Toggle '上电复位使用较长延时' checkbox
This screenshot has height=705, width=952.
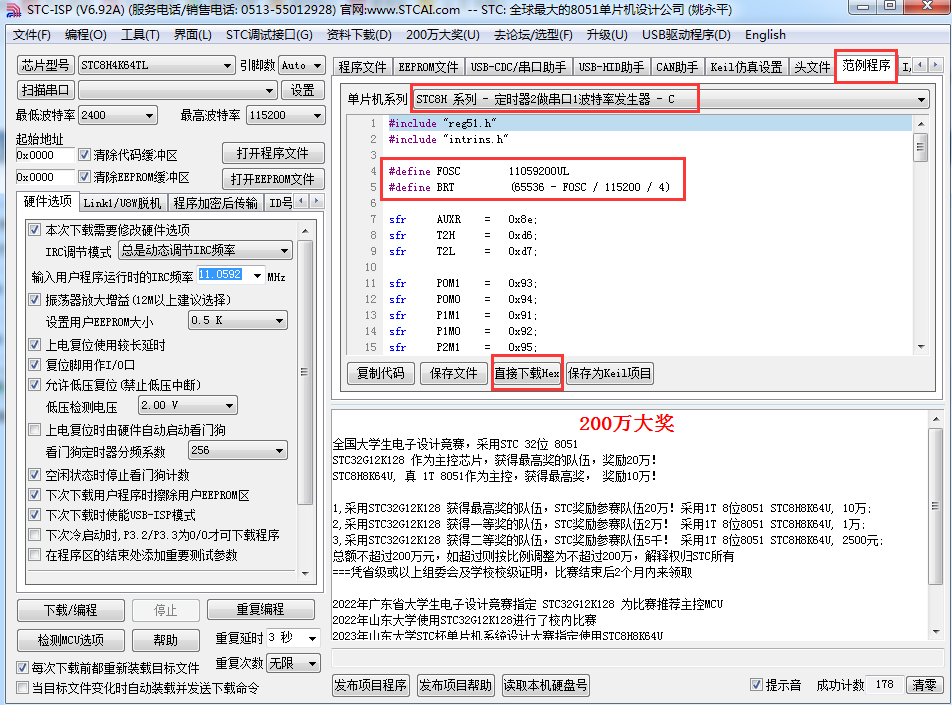tap(35, 345)
